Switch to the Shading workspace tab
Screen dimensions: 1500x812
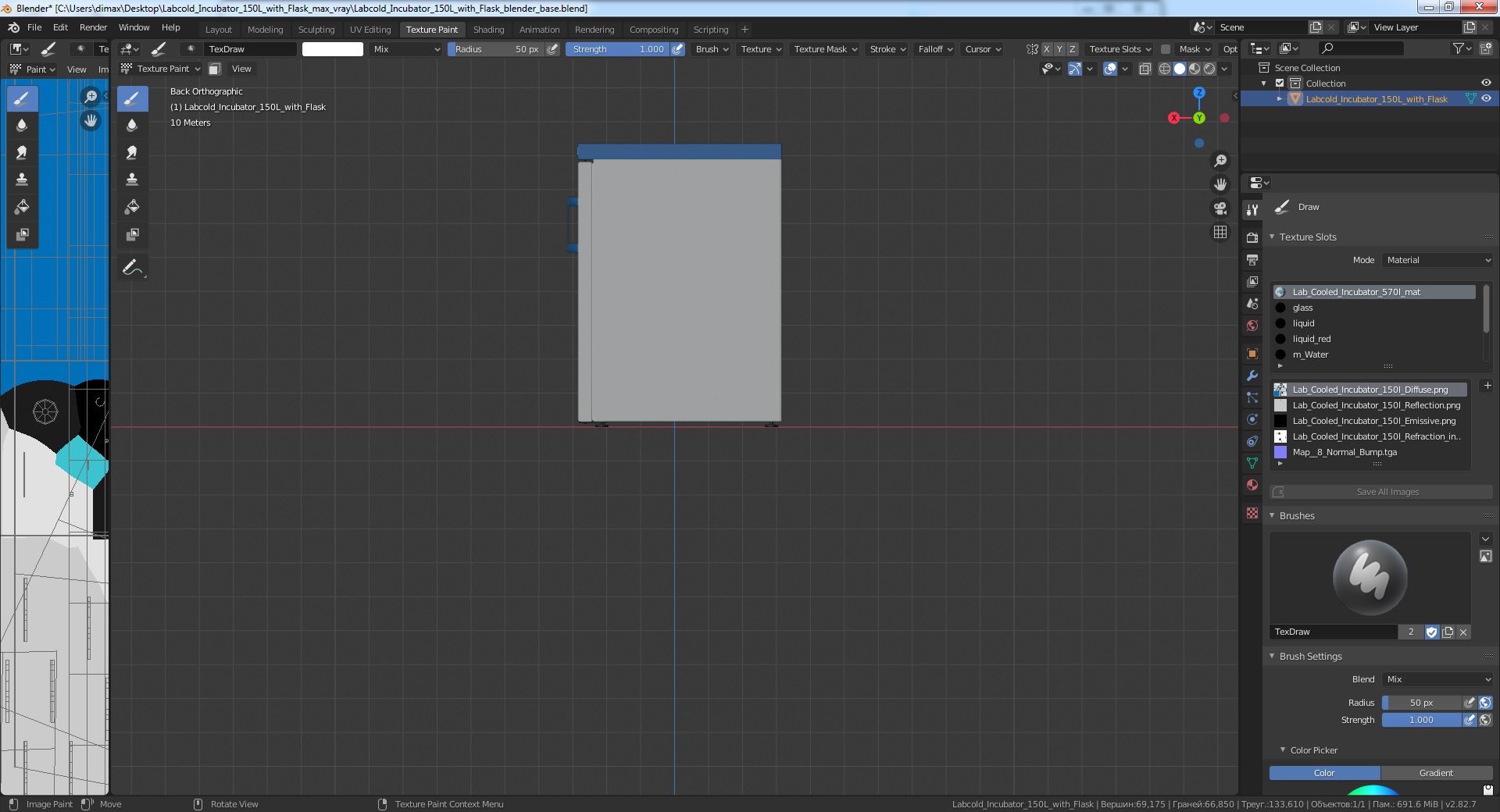click(x=488, y=30)
